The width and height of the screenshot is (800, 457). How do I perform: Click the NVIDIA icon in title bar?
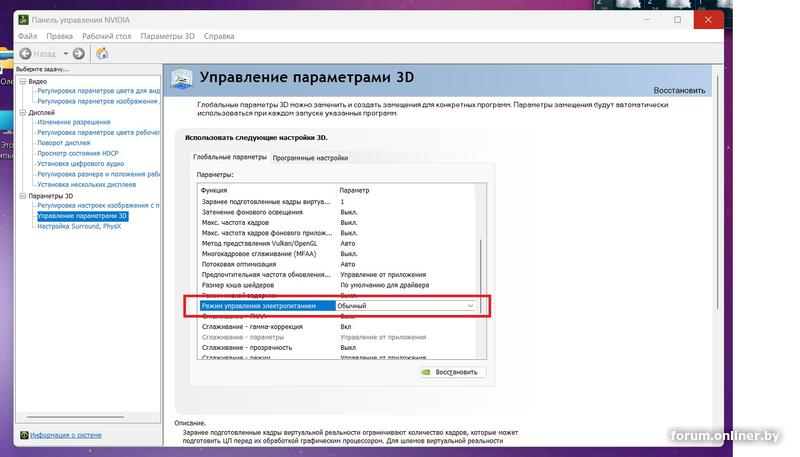point(23,20)
